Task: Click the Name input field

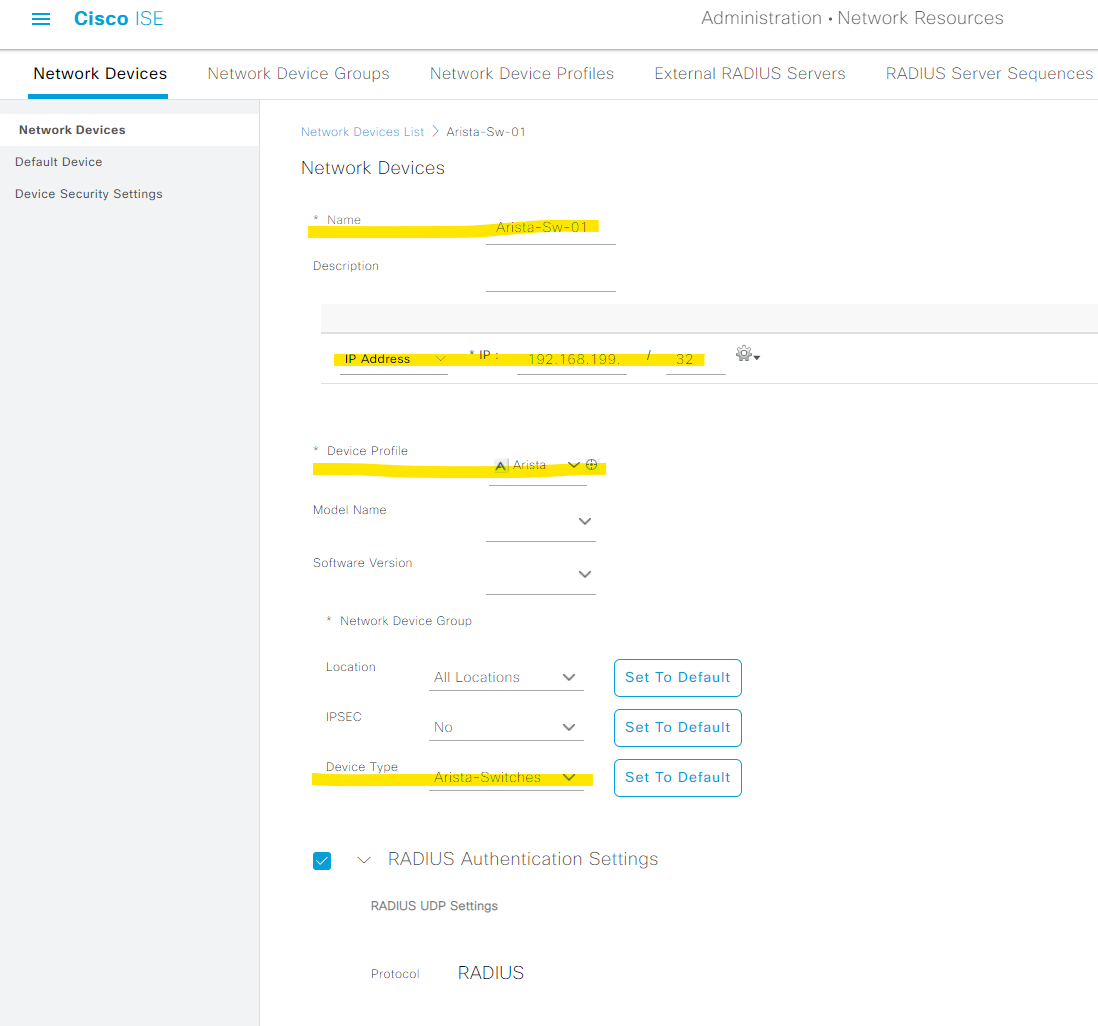Action: point(550,229)
